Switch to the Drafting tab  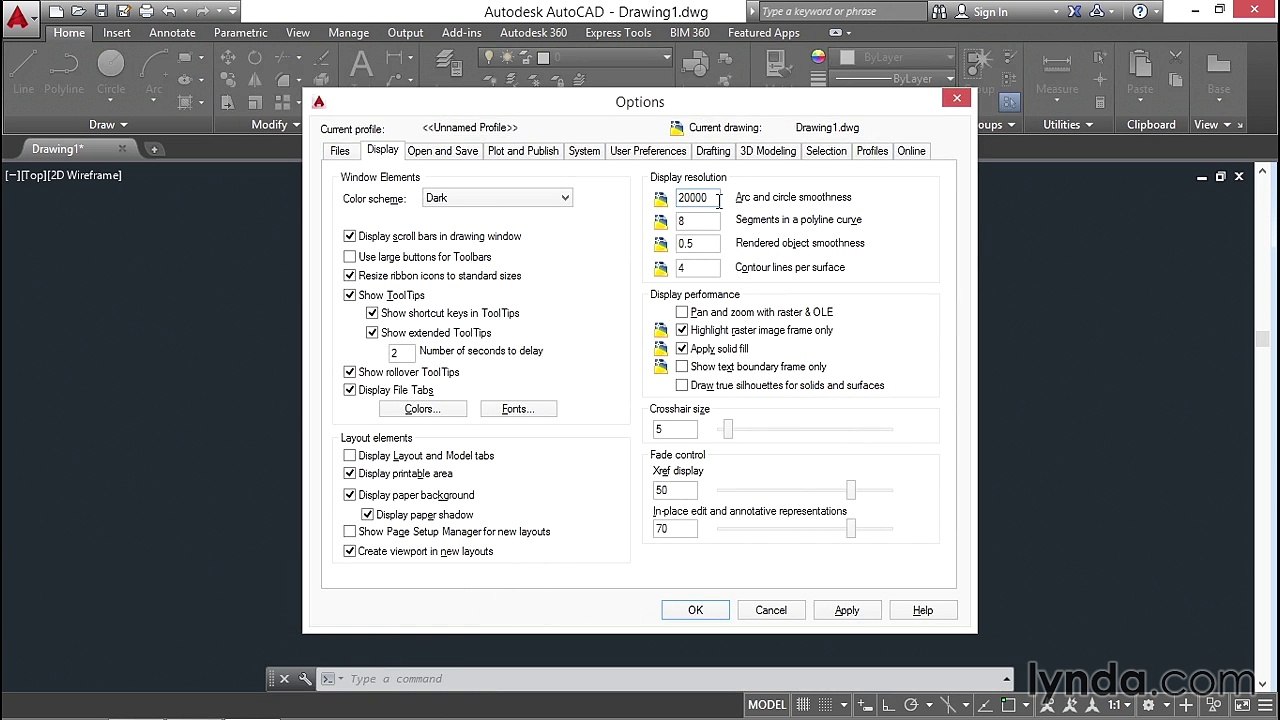(713, 151)
